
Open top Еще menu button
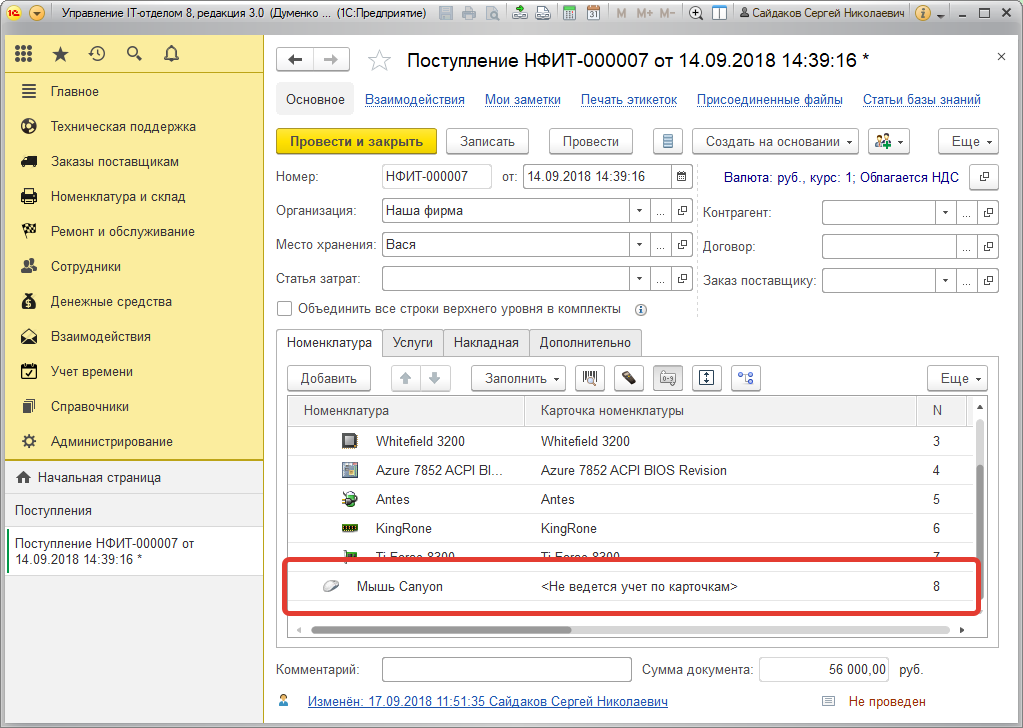[968, 142]
